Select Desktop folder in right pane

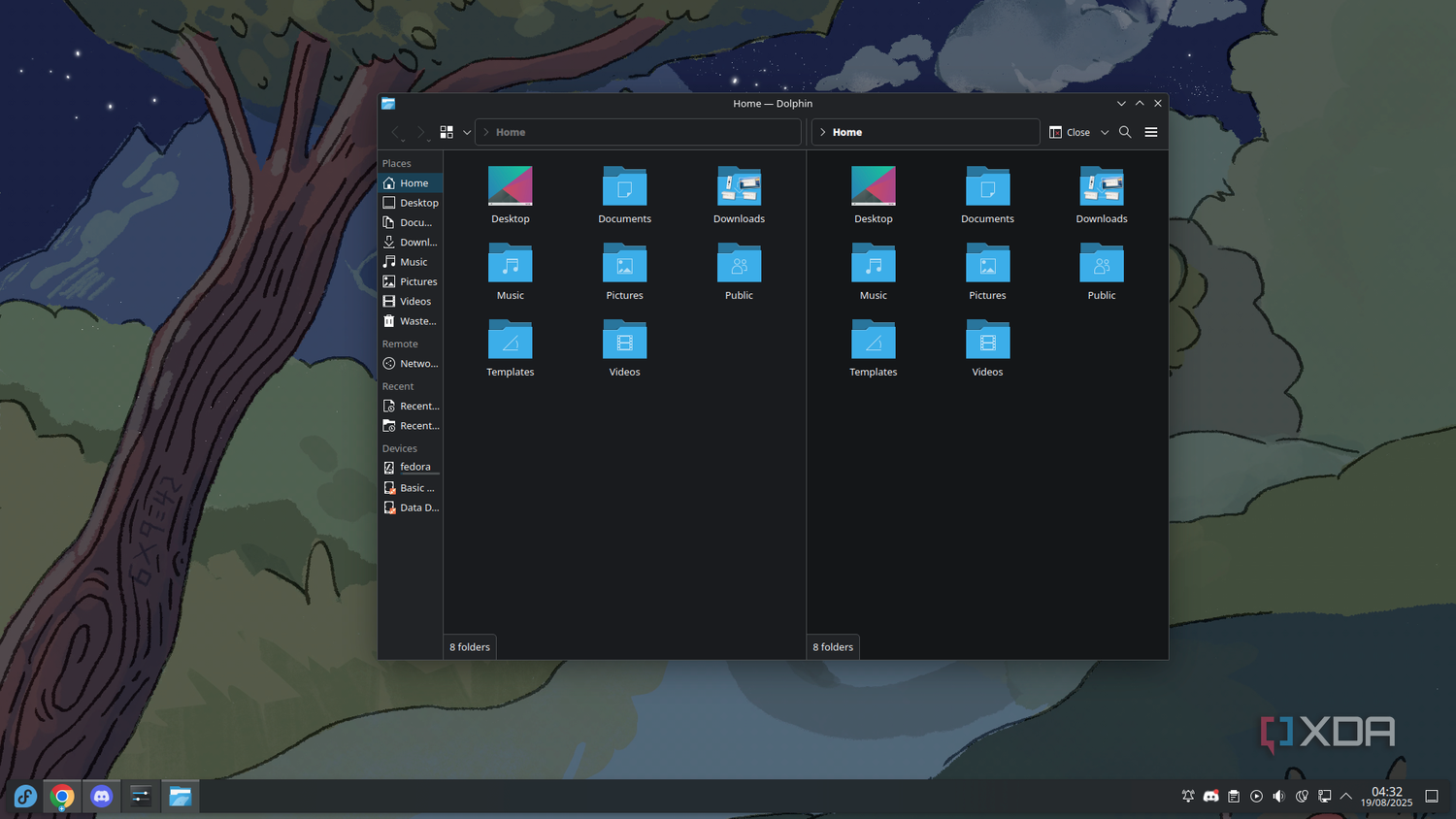(874, 194)
